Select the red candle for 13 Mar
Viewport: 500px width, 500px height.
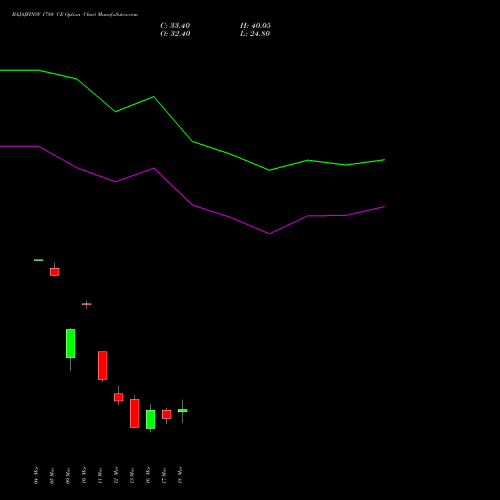coord(135,413)
